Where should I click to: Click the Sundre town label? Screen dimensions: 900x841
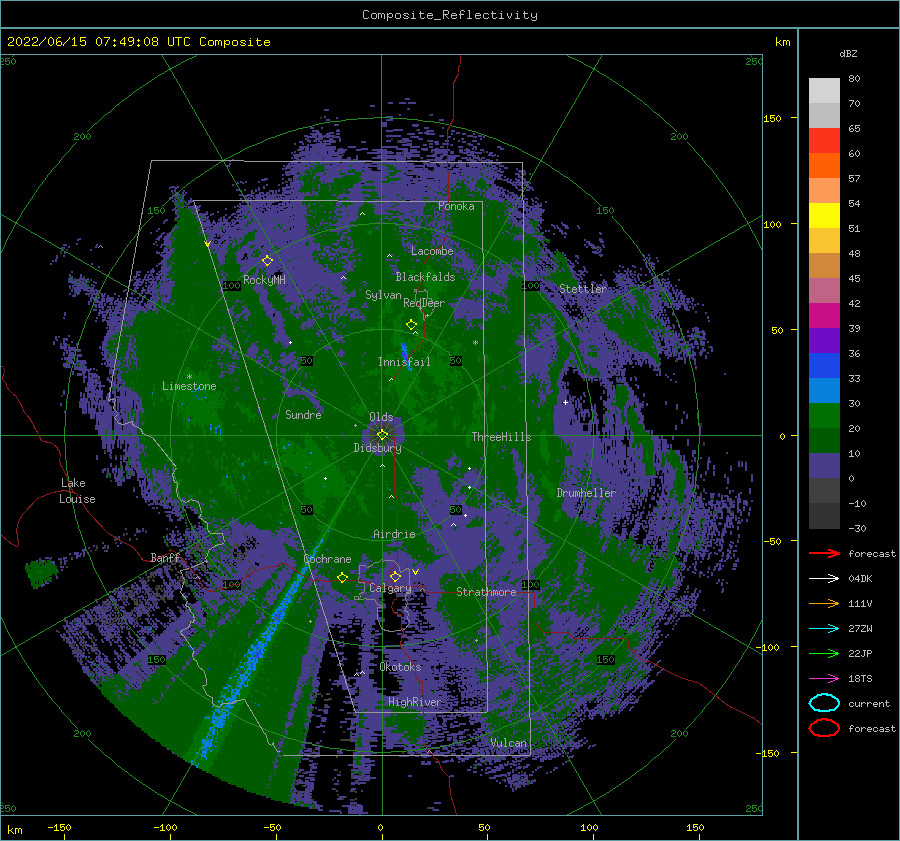click(x=303, y=414)
